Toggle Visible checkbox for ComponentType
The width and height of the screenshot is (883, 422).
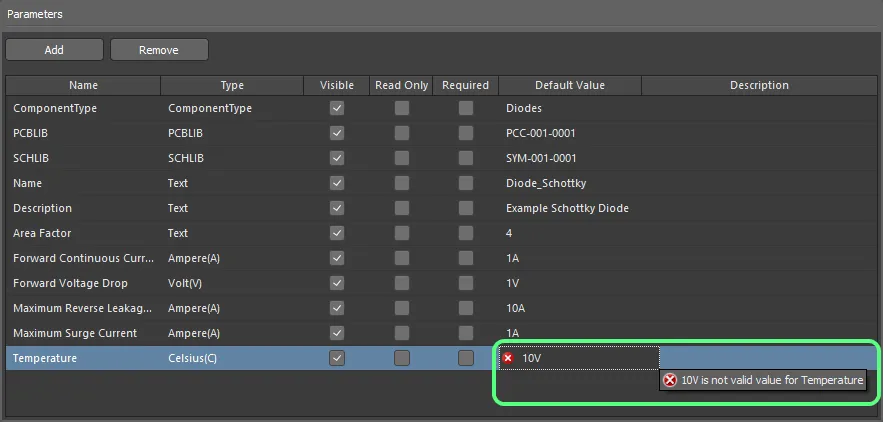tap(337, 108)
